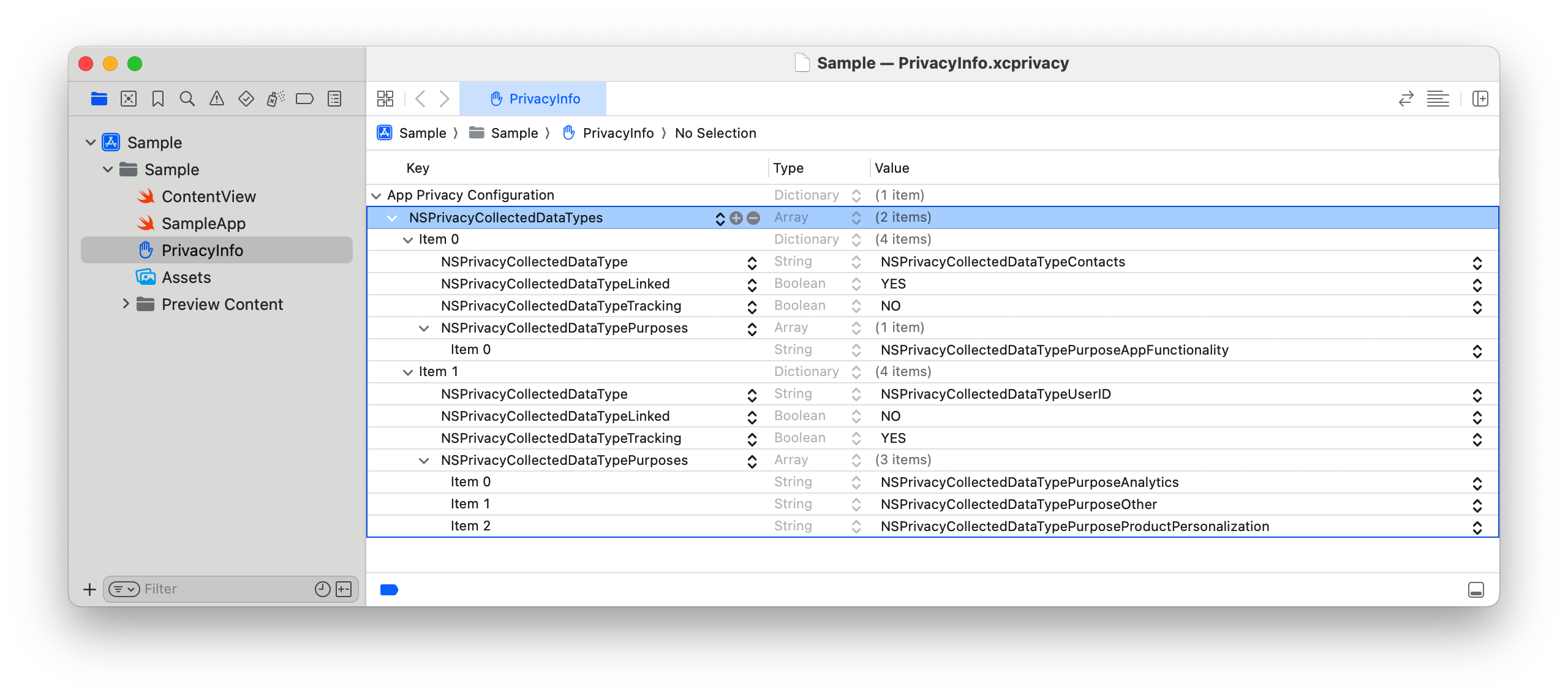
Task: Toggle the debug area visibility button
Action: (x=1476, y=590)
